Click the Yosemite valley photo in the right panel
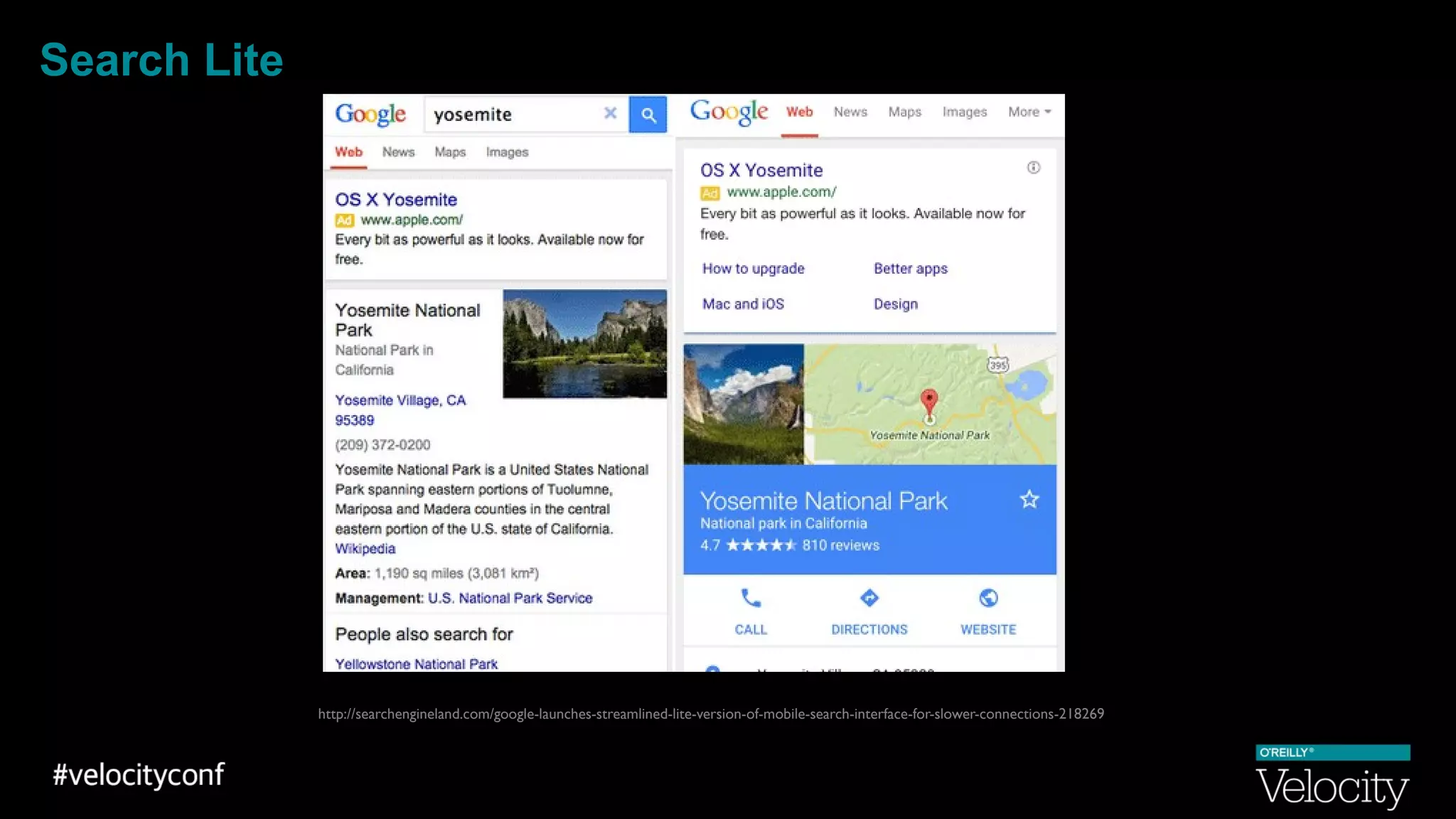 coord(744,405)
